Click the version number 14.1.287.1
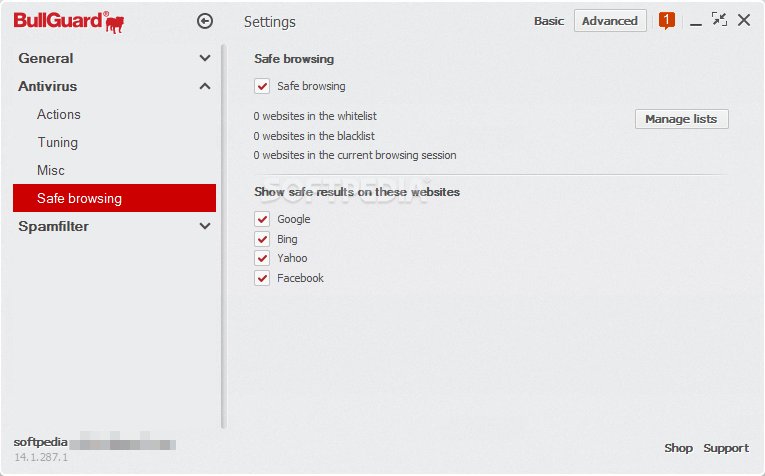 click(41, 457)
